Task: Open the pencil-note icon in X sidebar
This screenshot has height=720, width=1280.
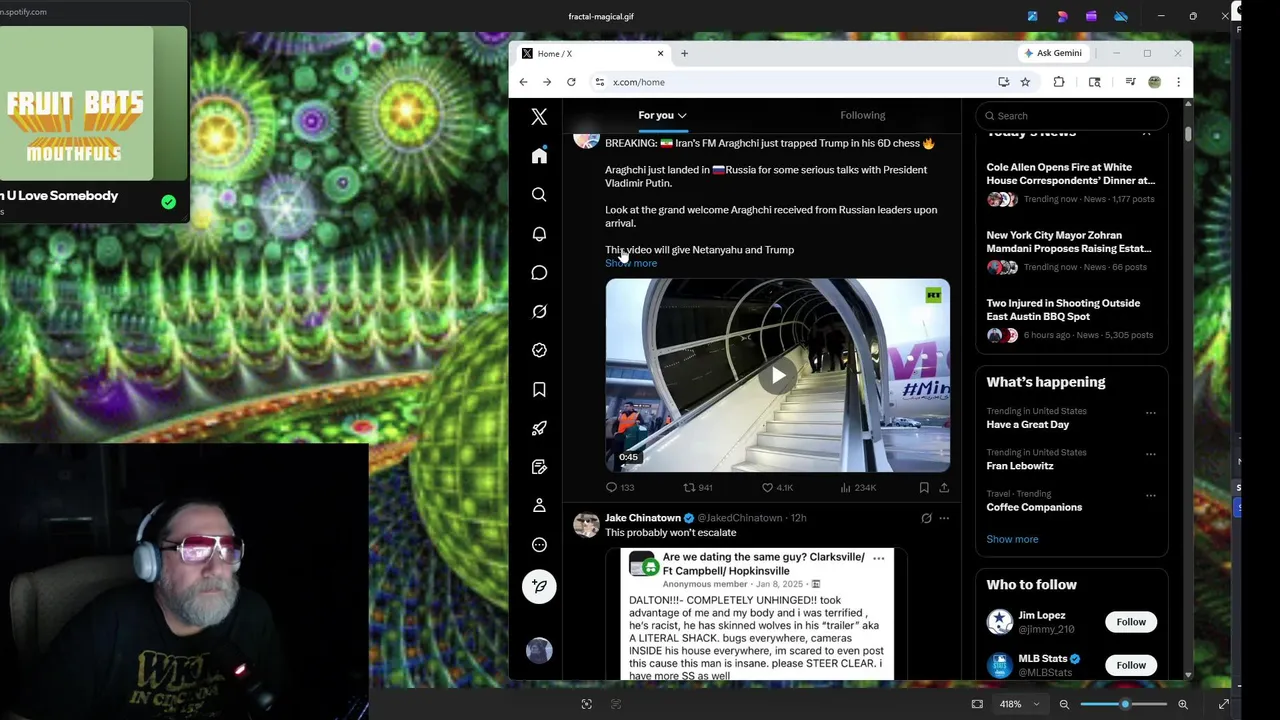Action: point(539,467)
